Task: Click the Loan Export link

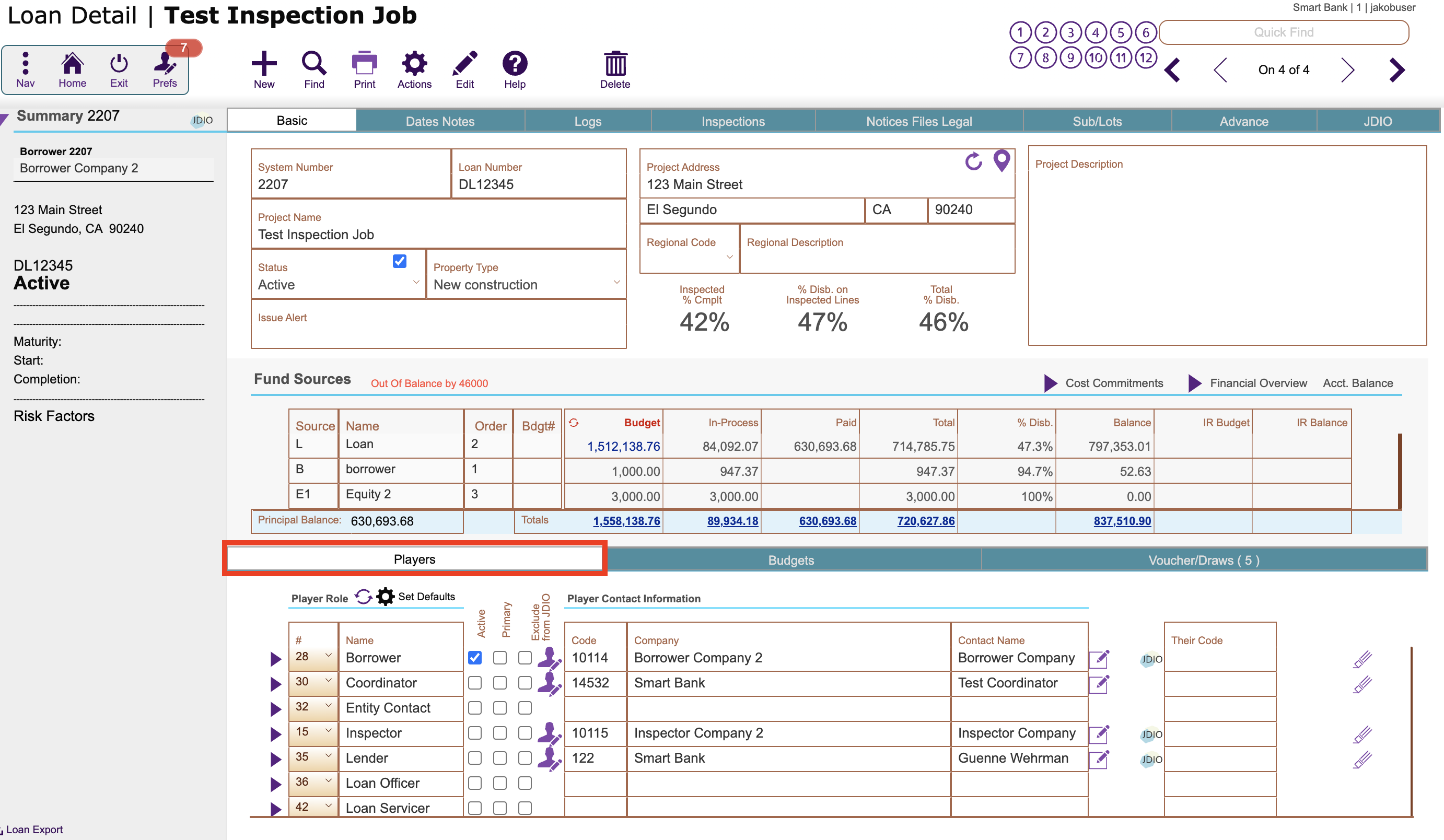Action: 34,829
